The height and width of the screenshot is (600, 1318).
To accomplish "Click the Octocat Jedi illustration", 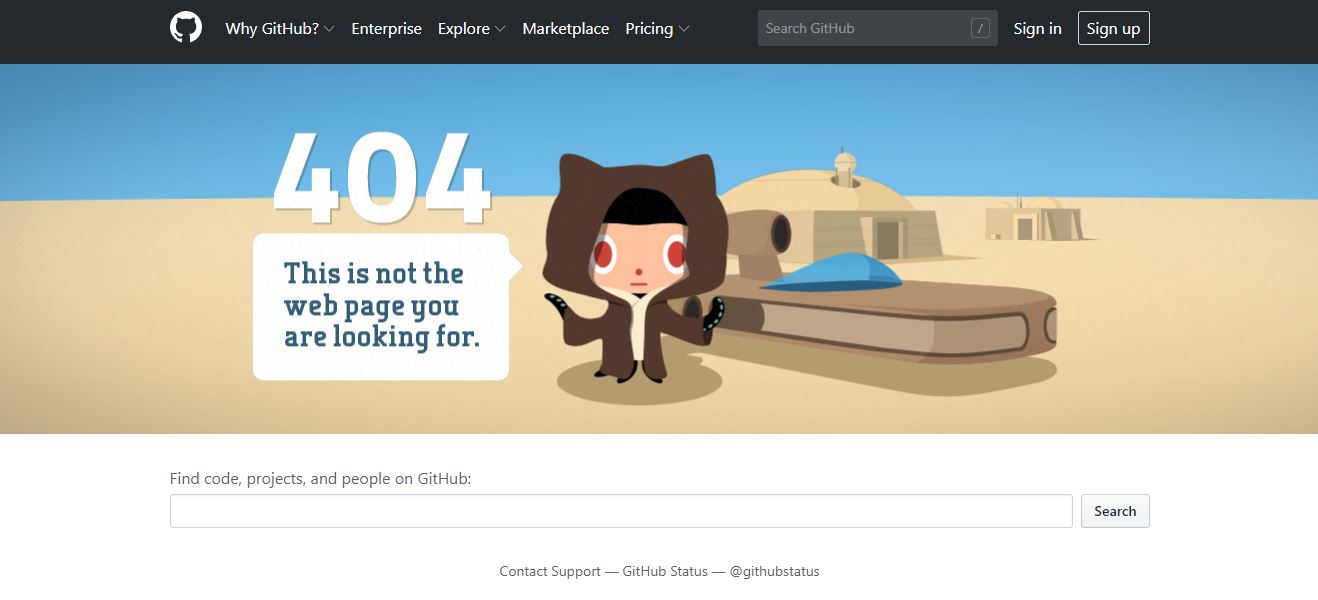I will pyautogui.click(x=635, y=268).
